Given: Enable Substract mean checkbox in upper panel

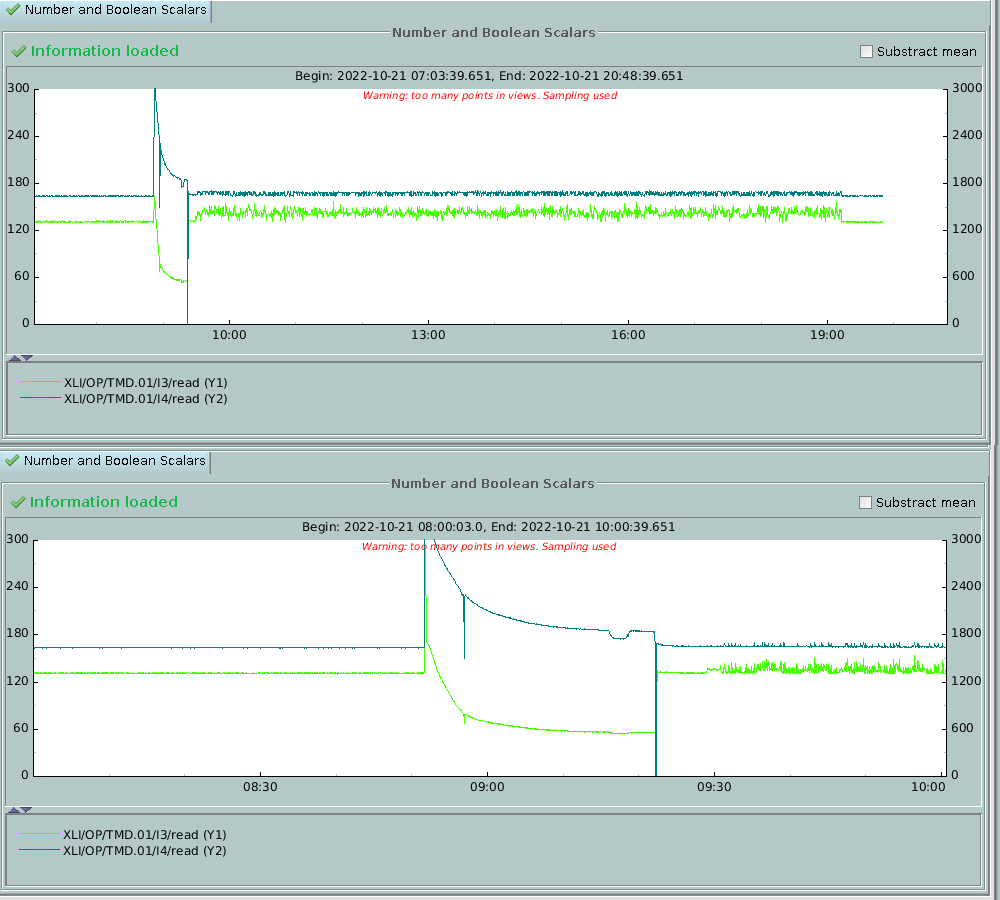Looking at the screenshot, I should coord(866,52).
